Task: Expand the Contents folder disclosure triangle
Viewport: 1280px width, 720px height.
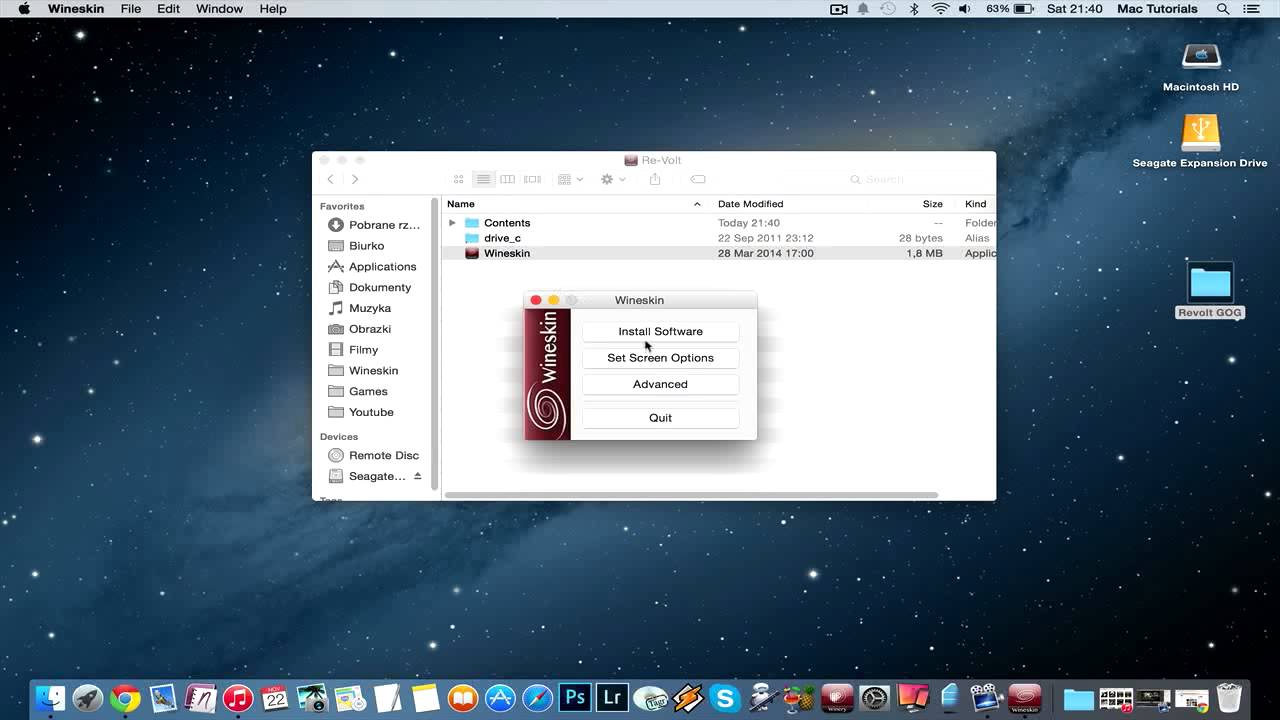Action: click(452, 223)
